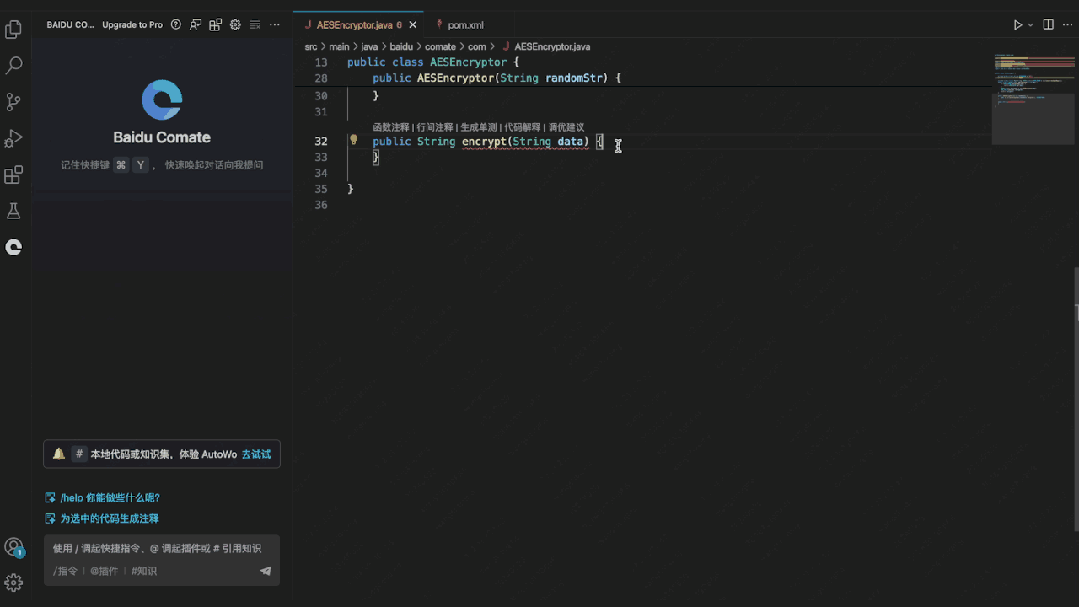1079x607 pixels.
Task: Open the Baidu Comate sidebar icon
Action: [13, 247]
